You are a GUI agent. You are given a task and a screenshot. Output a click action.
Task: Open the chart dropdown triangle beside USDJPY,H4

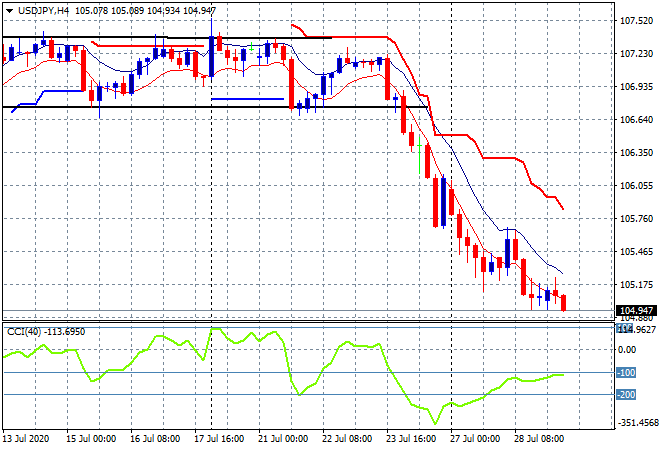click(9, 11)
